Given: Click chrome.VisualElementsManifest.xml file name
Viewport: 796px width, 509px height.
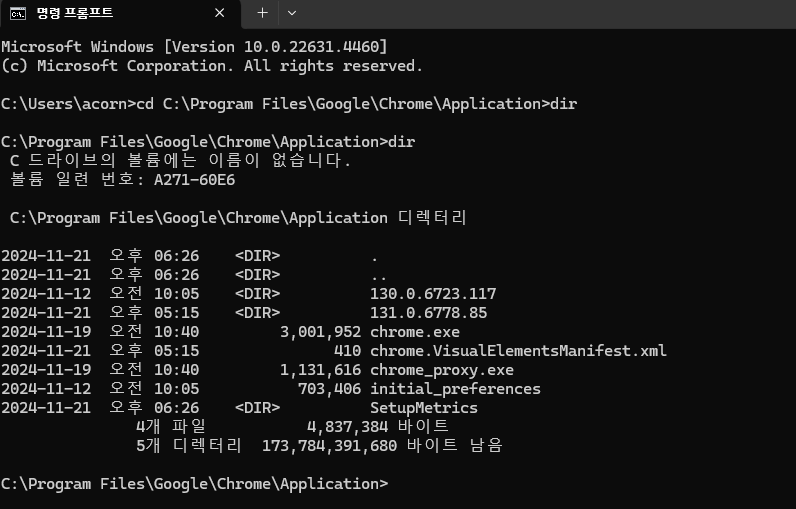Looking at the screenshot, I should (518, 351).
